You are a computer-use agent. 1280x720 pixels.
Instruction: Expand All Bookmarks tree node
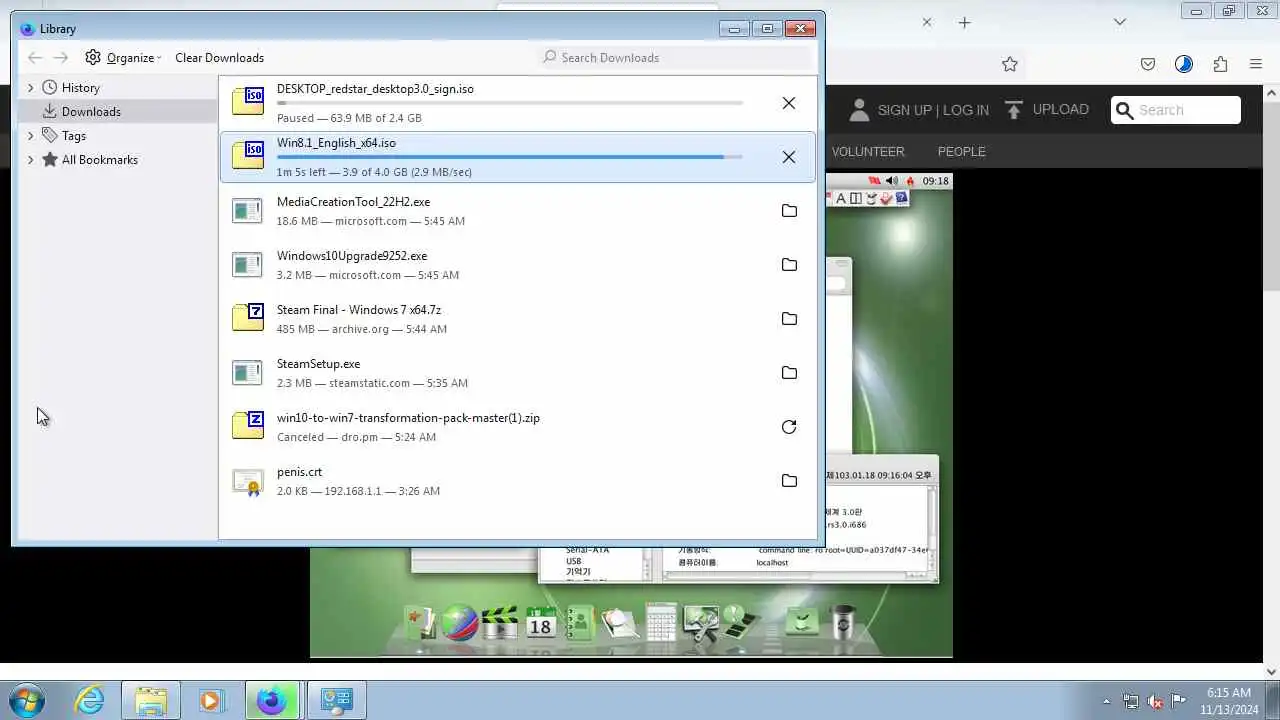tap(30, 160)
